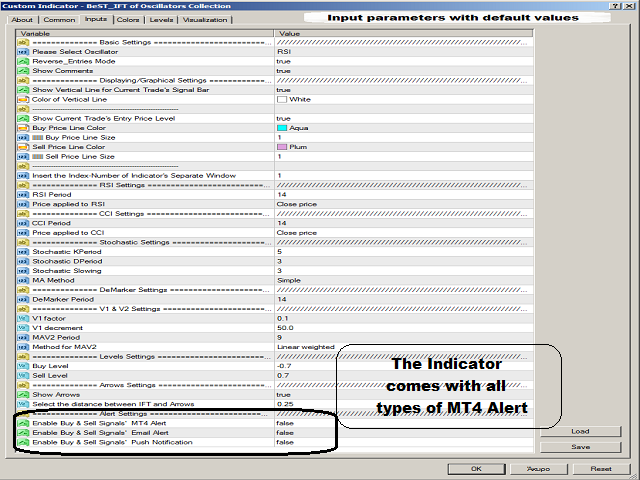
Task: Open the oscillator selection value showing RSI
Action: [x=283, y=52]
